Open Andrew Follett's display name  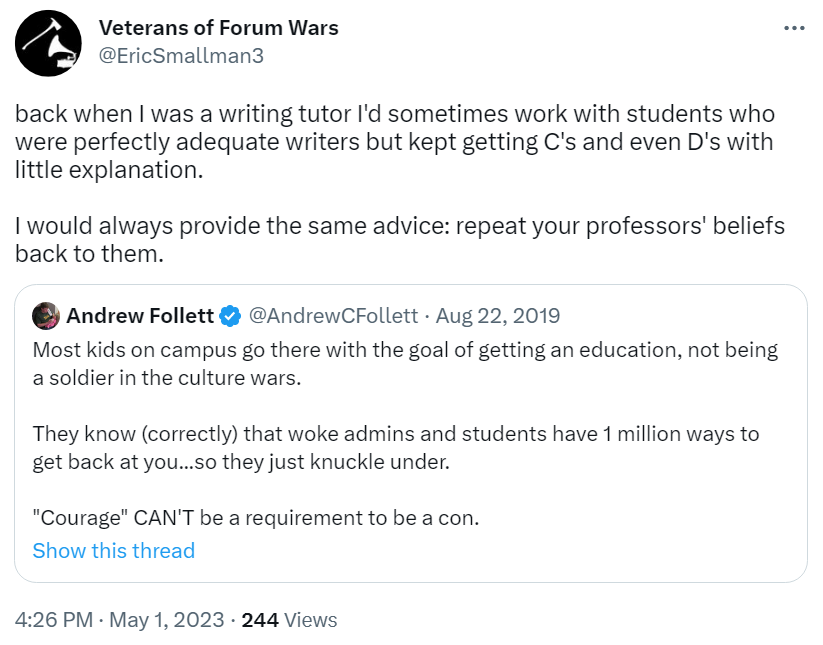[140, 317]
